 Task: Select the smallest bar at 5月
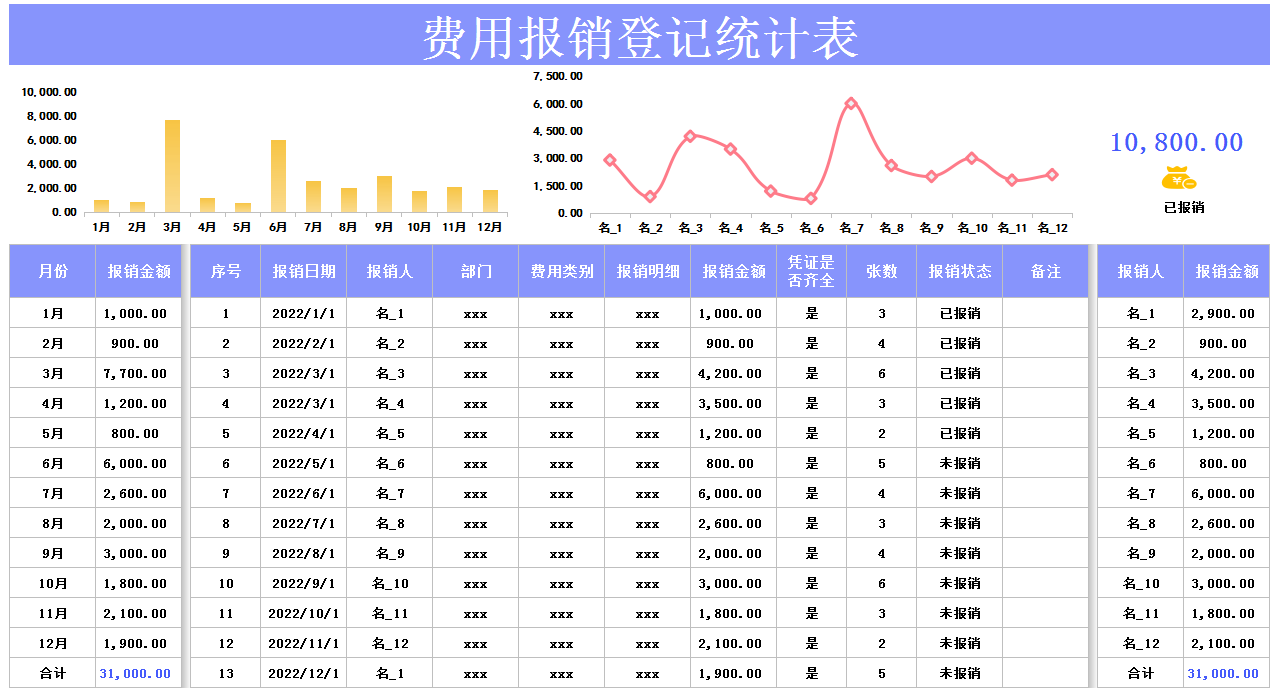tap(244, 206)
